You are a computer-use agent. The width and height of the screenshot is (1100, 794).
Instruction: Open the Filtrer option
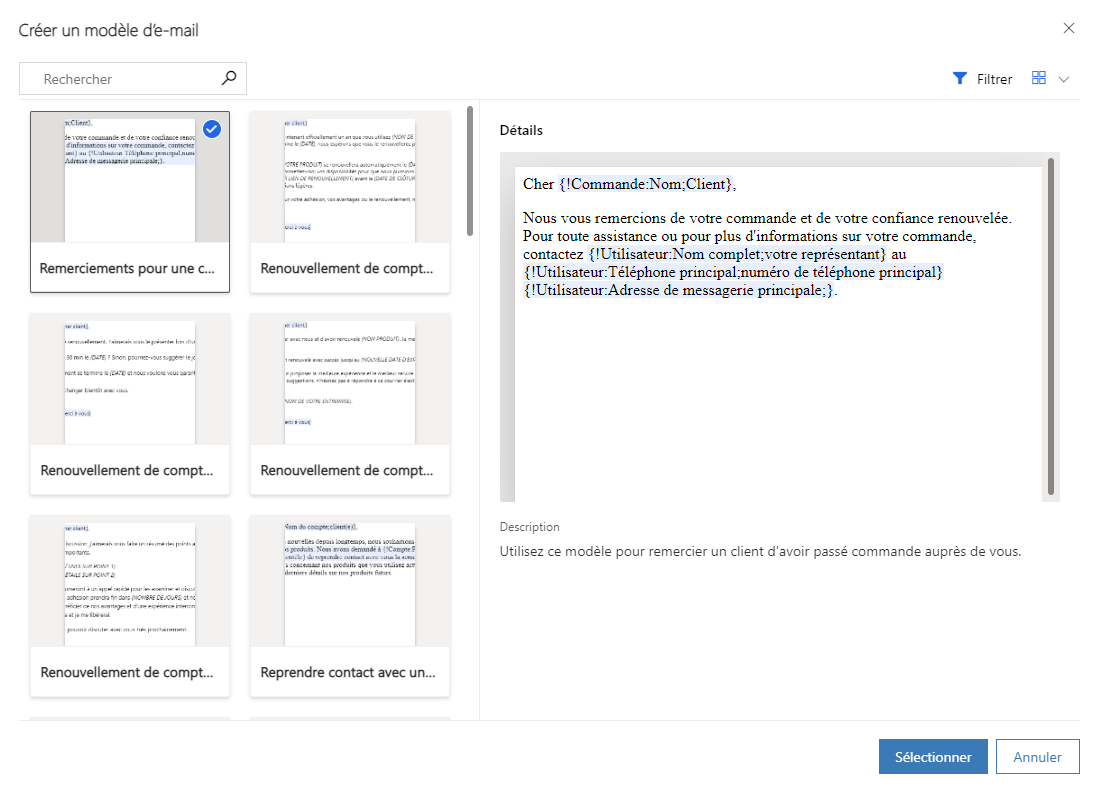point(982,79)
